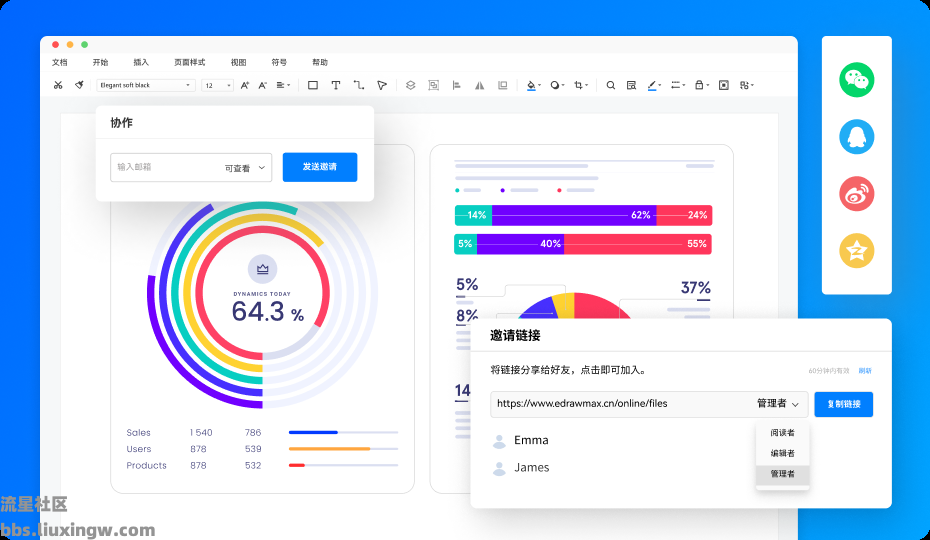Click the 发送邀请 button
Screen dimensions: 930x540
(320, 167)
